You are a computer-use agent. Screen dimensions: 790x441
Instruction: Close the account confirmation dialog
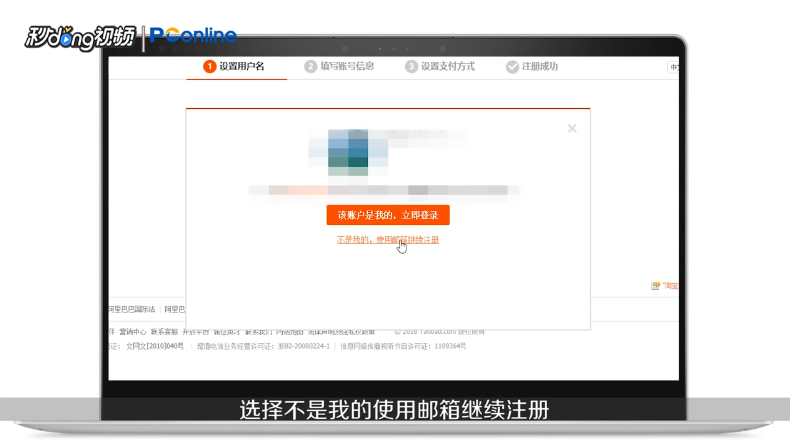point(572,129)
